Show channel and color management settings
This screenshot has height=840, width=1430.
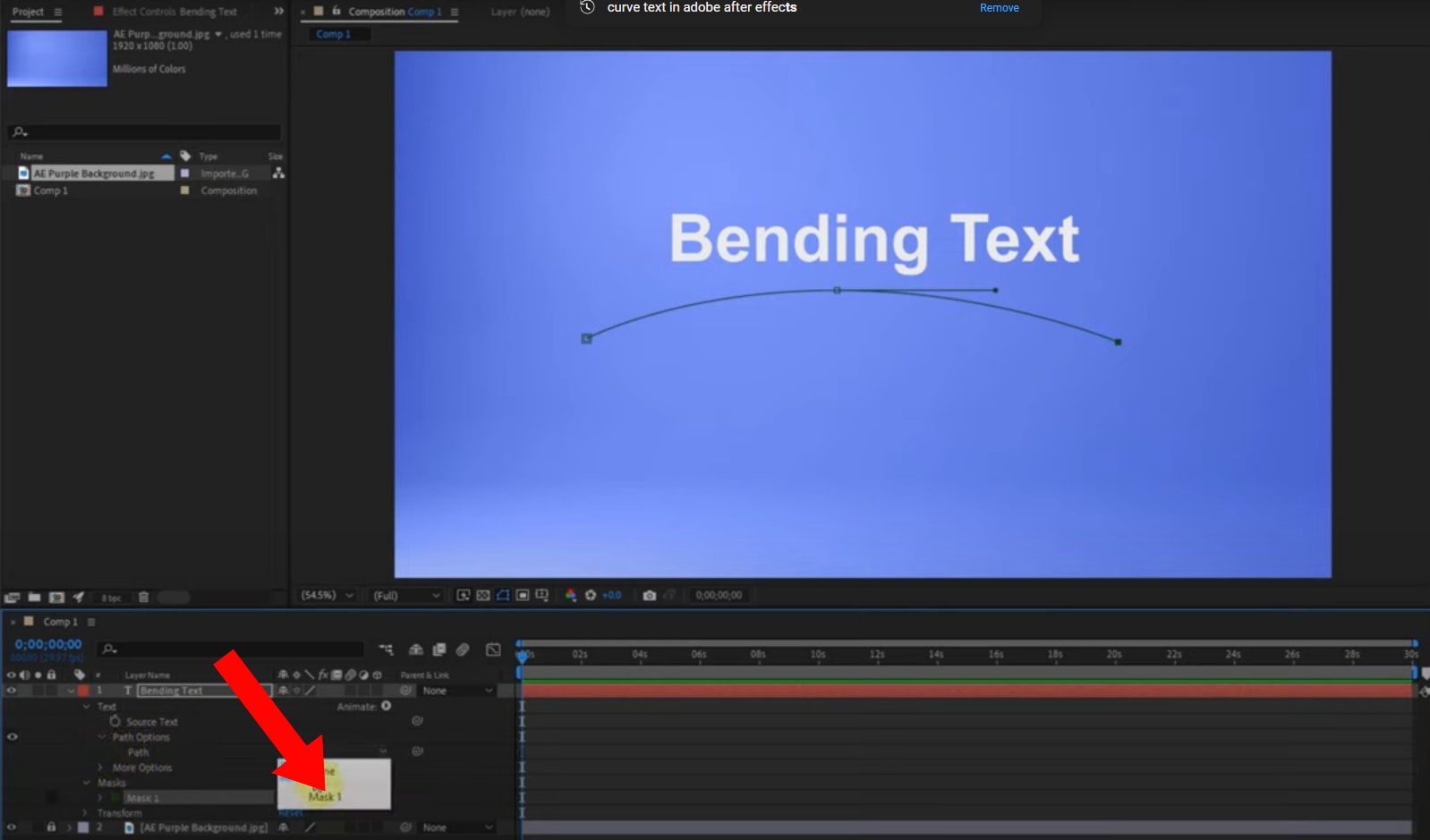click(571, 595)
